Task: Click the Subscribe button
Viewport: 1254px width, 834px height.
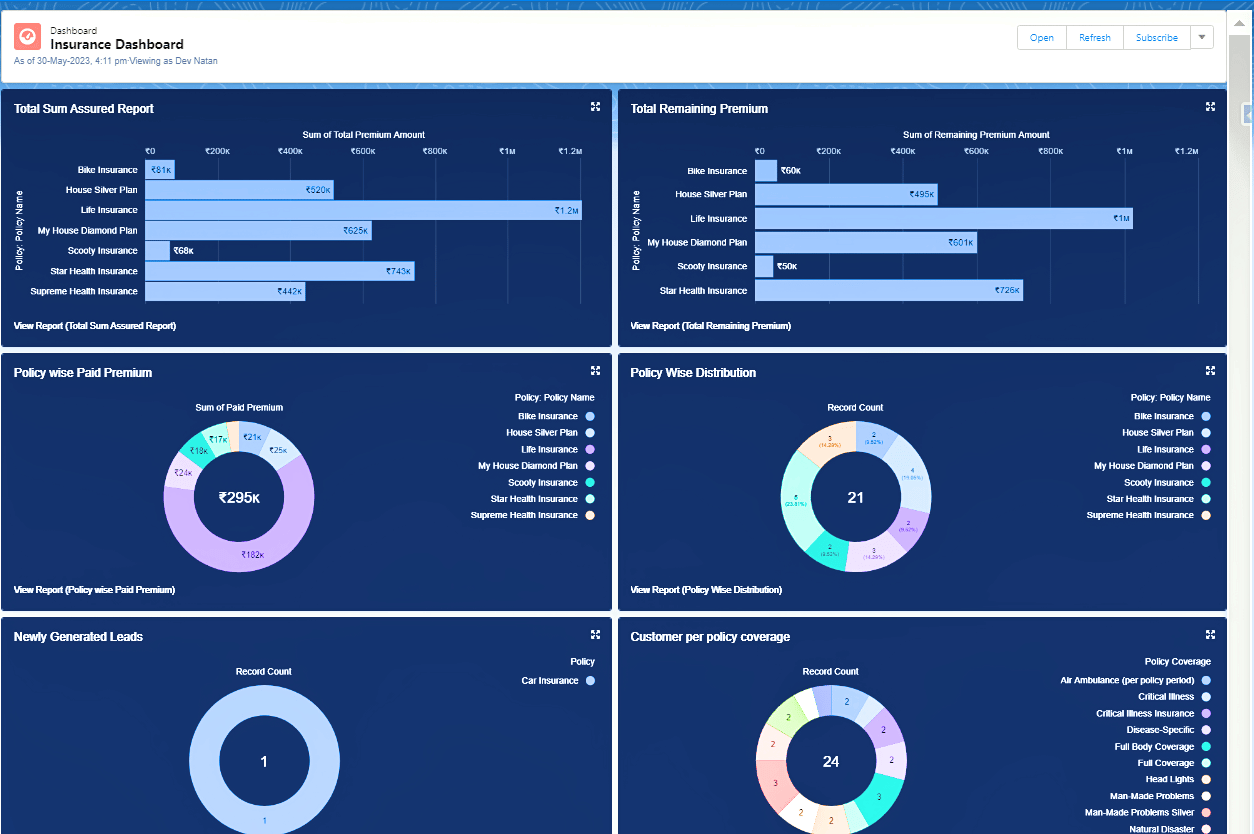Action: tap(1157, 37)
